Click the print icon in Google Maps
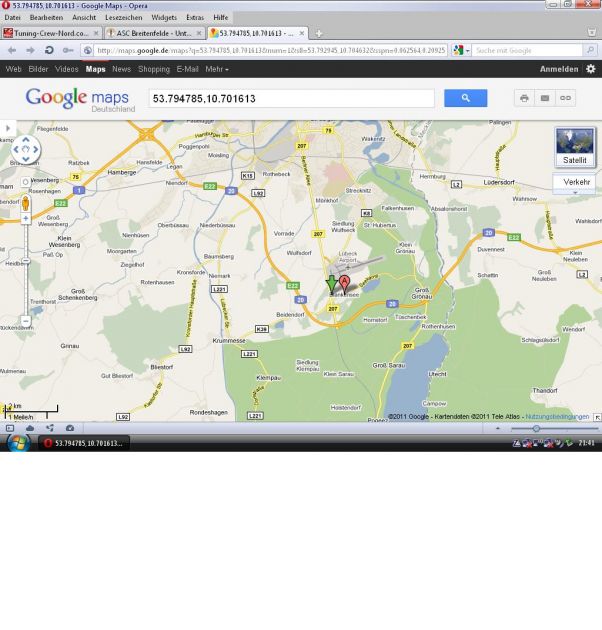The height and width of the screenshot is (630, 602). click(x=524, y=98)
